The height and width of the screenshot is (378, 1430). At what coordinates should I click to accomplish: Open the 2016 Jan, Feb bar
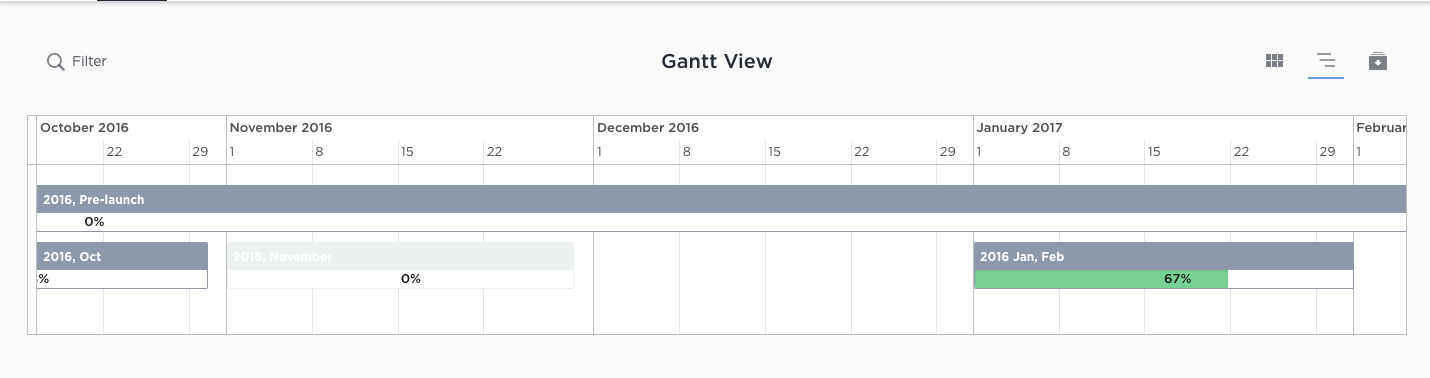(1163, 256)
